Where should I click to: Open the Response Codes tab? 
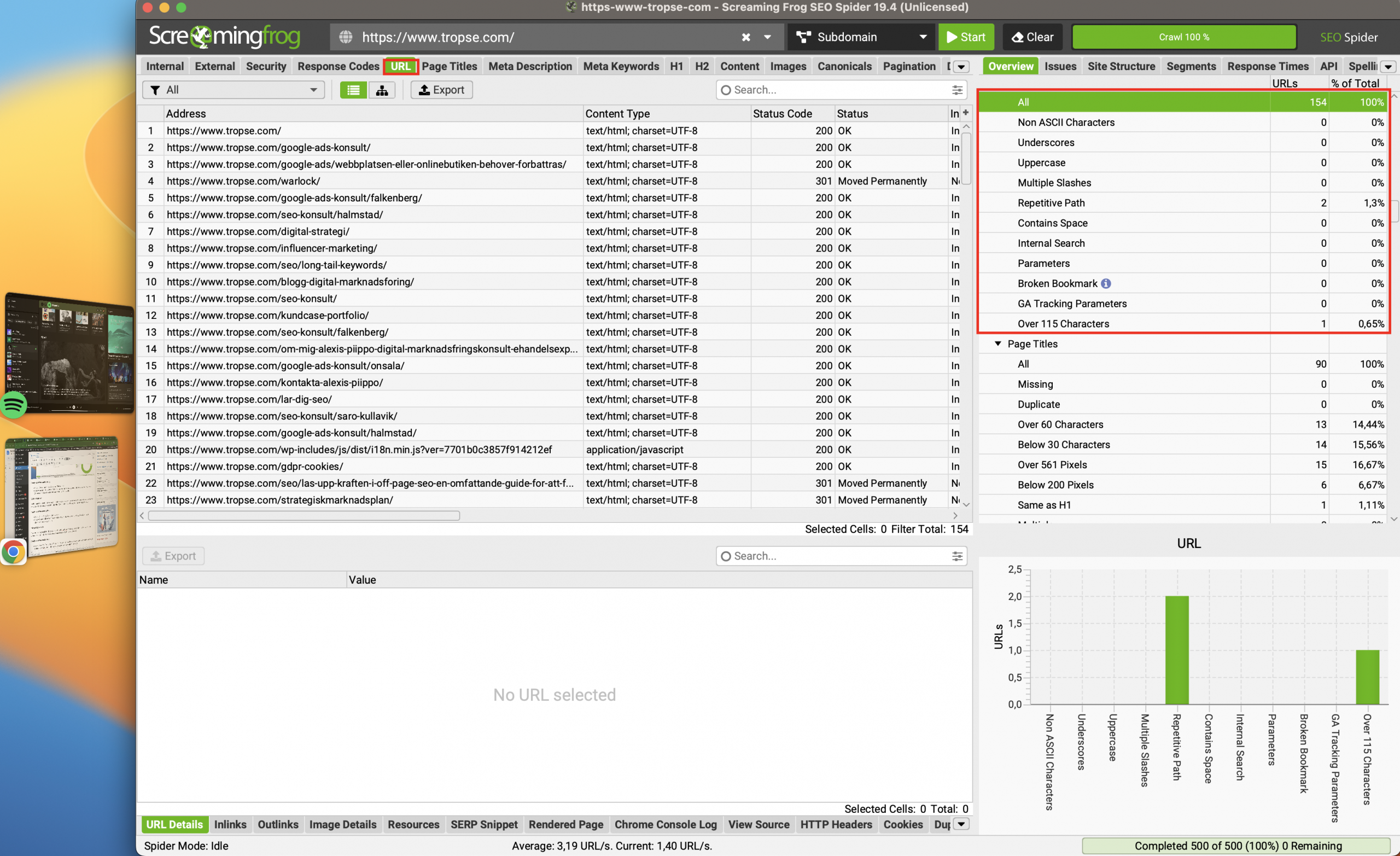click(x=338, y=67)
